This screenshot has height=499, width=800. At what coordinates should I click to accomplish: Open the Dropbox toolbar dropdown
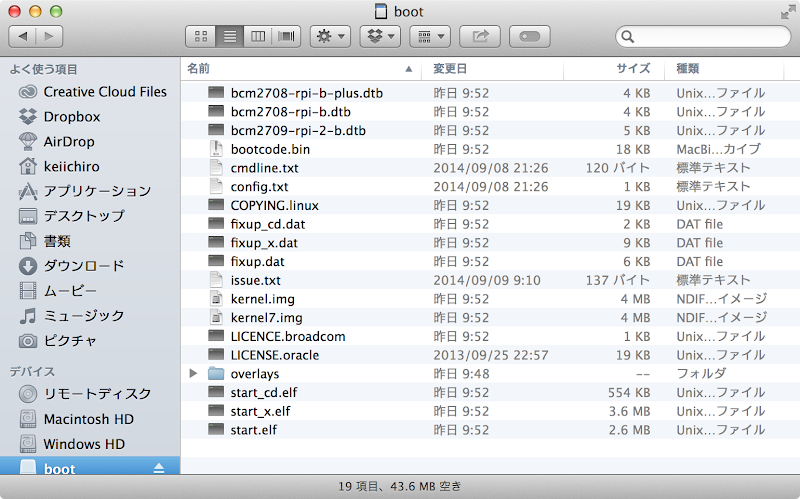[380, 36]
